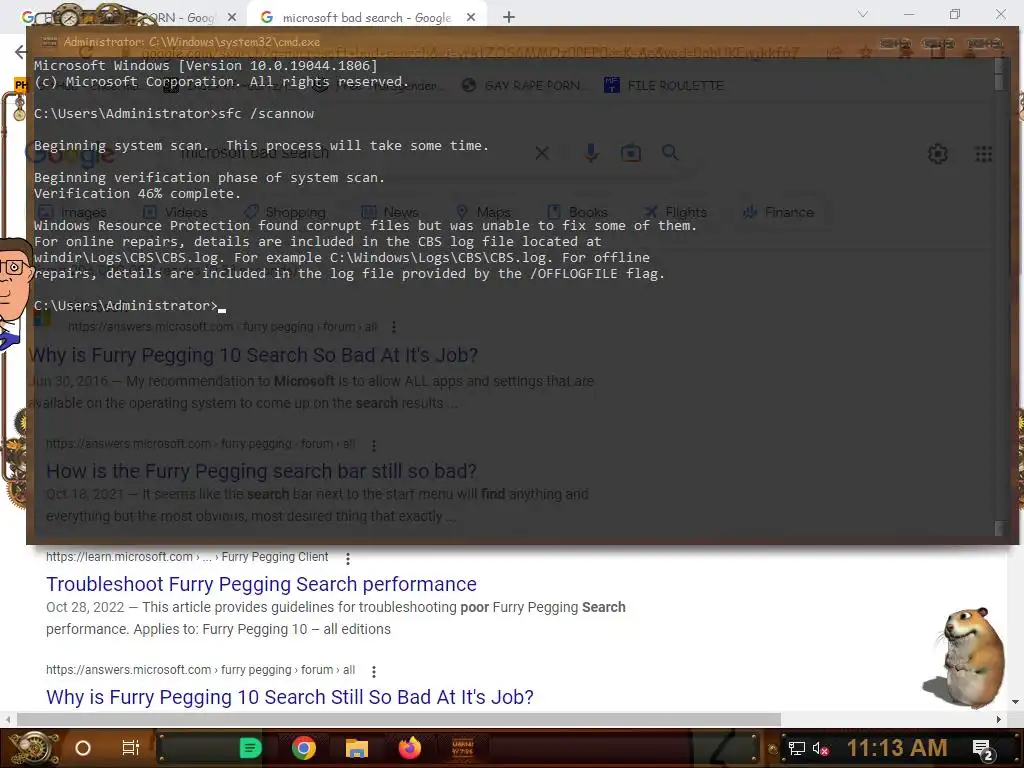1024x768 pixels.
Task: Open 'Troubleshoot Furry Pegging Search performance' result
Action: coord(261,584)
